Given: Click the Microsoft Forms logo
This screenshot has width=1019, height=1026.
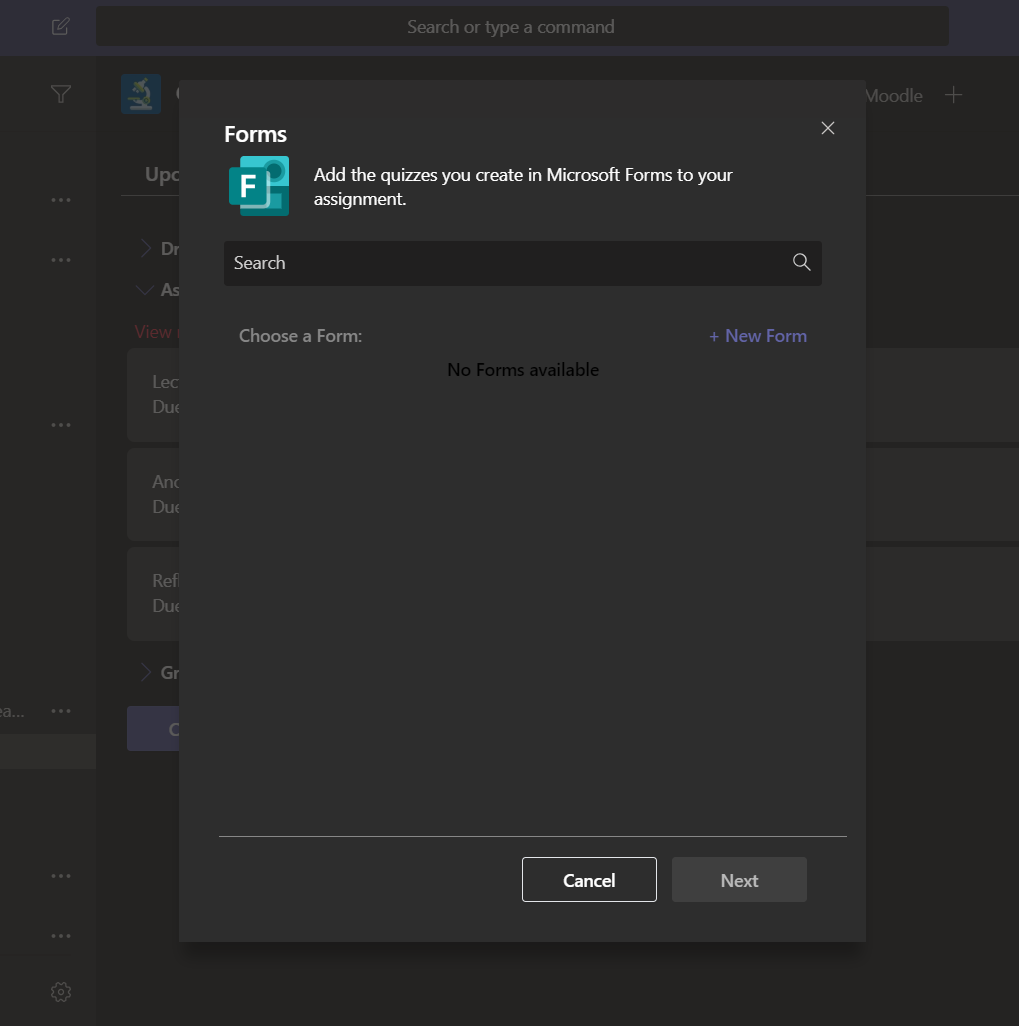Looking at the screenshot, I should click(x=258, y=186).
